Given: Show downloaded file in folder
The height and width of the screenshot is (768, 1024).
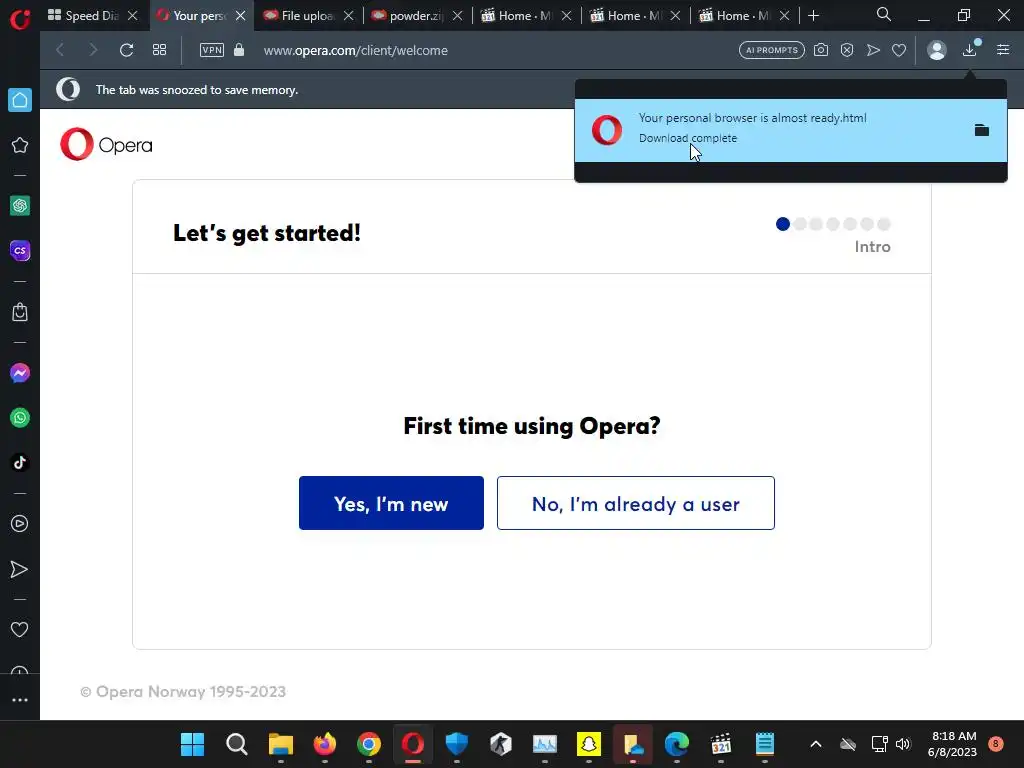Looking at the screenshot, I should point(982,130).
